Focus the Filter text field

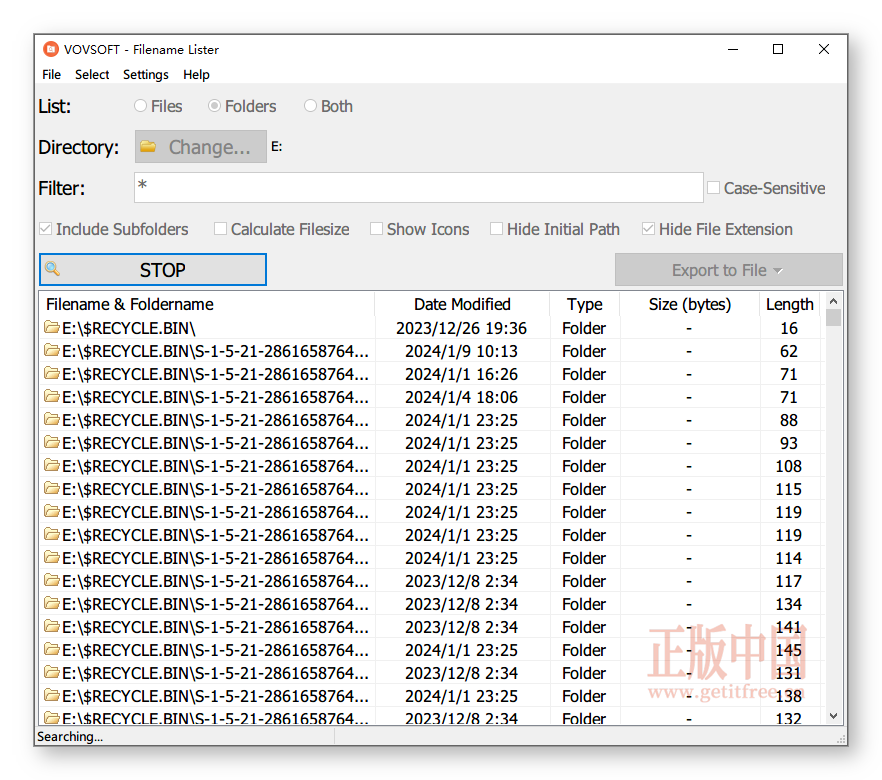pyautogui.click(x=418, y=187)
